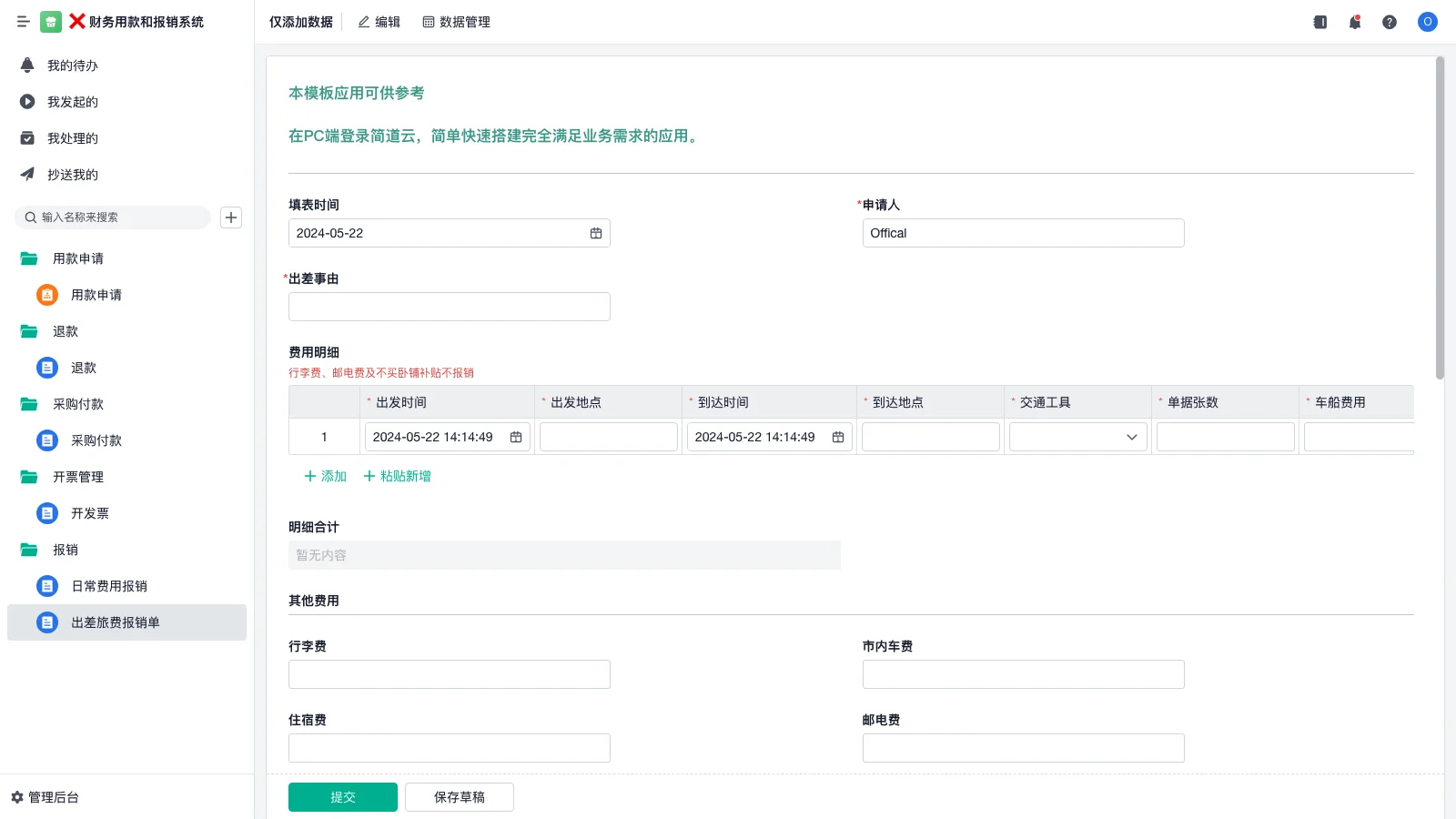Focus the 单据张数 cell in row 1
The image size is (1456, 819).
point(1226,437)
